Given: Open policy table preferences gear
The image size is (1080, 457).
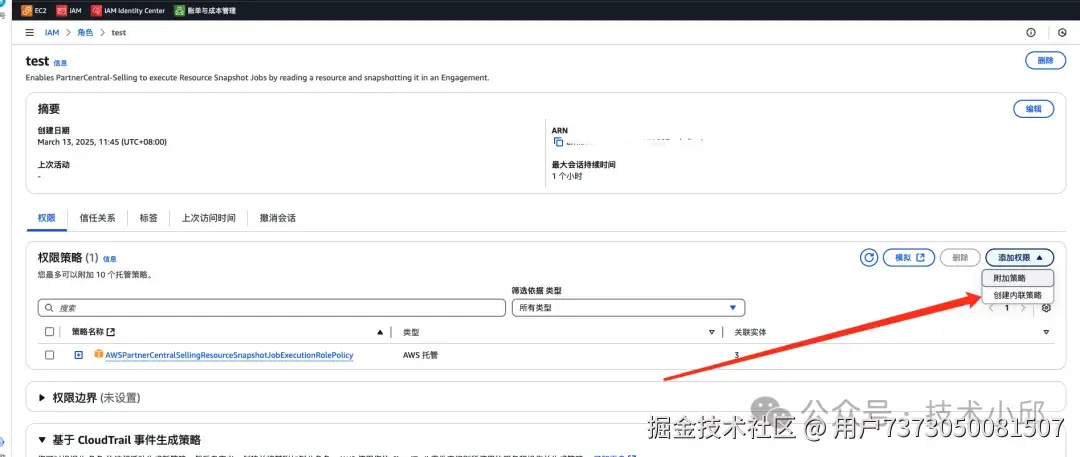Looking at the screenshot, I should click(1046, 308).
